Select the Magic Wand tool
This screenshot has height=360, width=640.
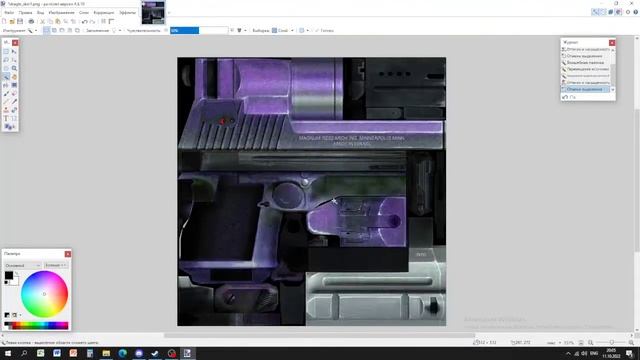6,77
